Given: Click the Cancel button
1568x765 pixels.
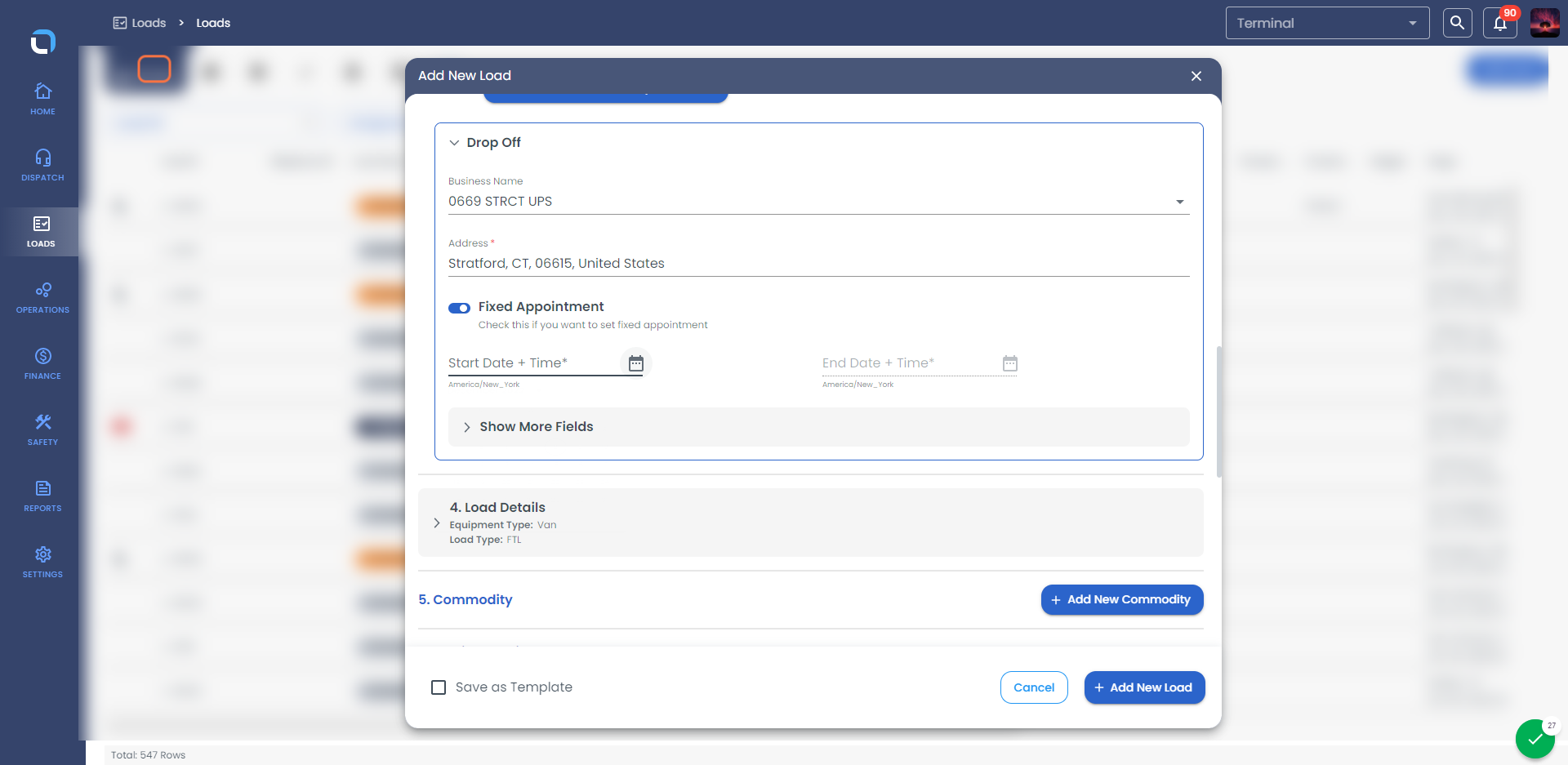Looking at the screenshot, I should pos(1034,687).
